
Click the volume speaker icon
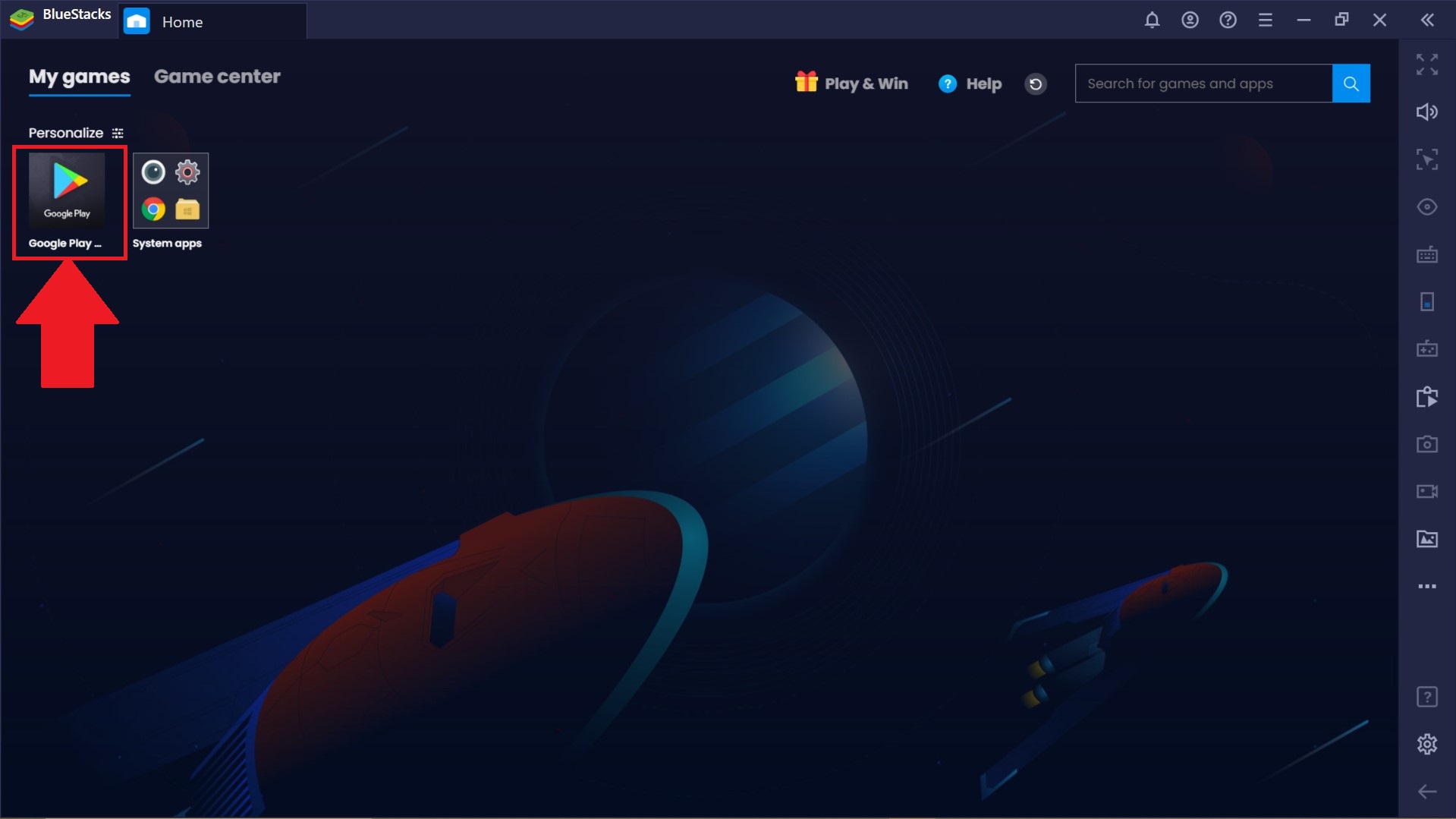[1427, 112]
